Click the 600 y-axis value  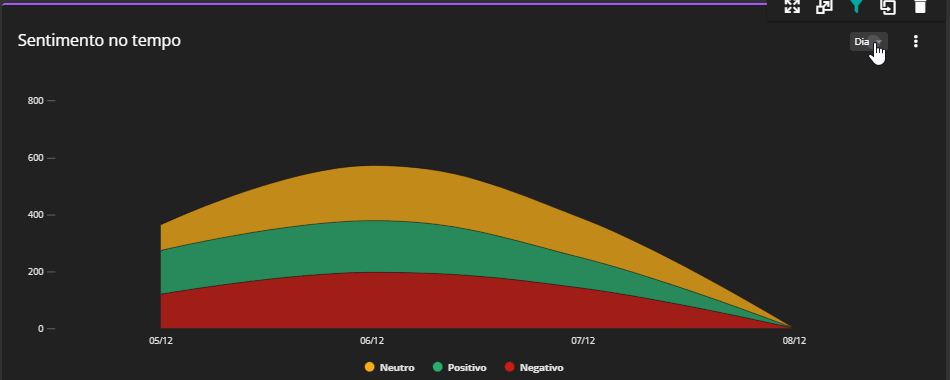[x=36, y=158]
